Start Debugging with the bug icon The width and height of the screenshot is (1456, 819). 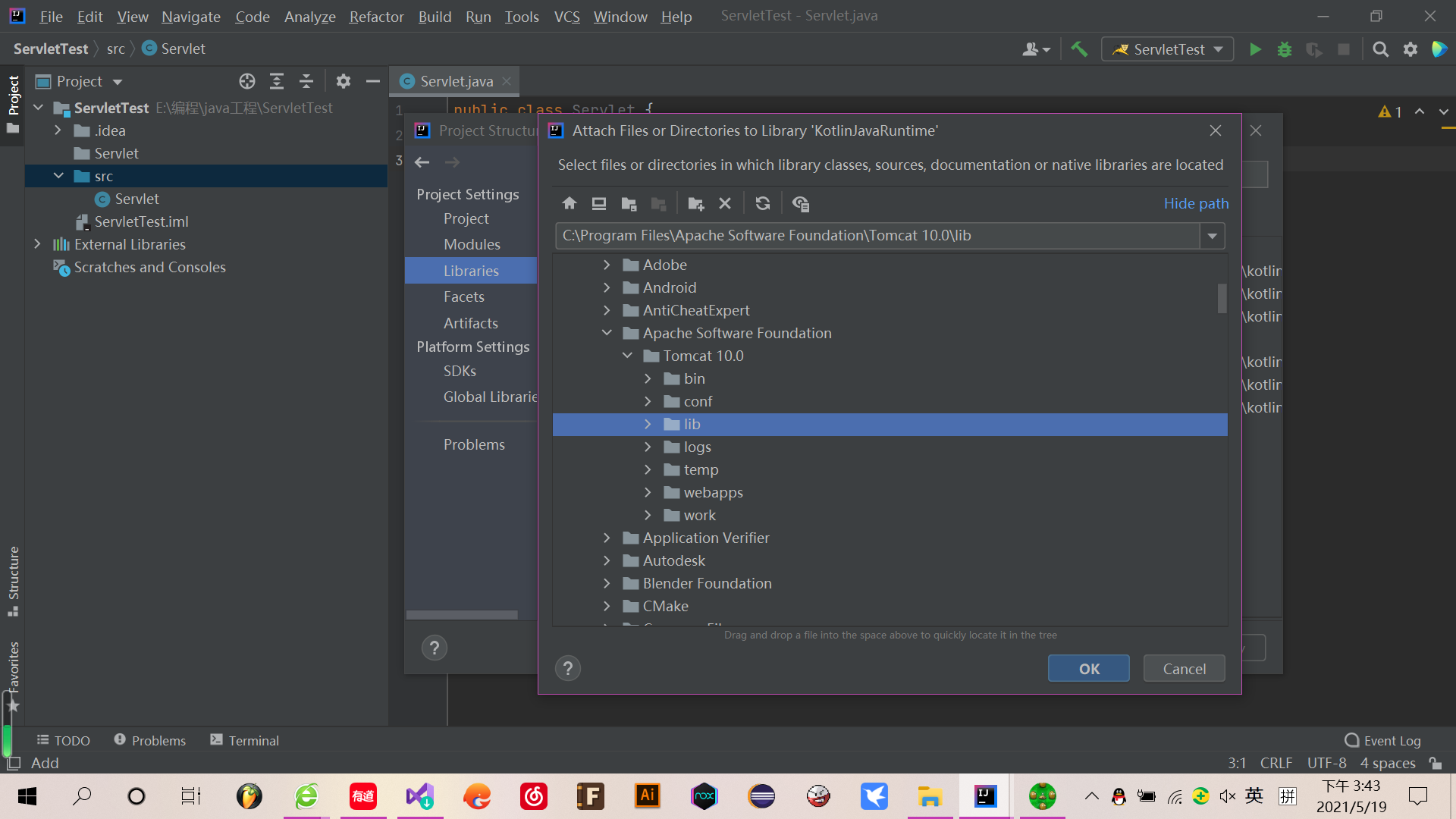1285,49
